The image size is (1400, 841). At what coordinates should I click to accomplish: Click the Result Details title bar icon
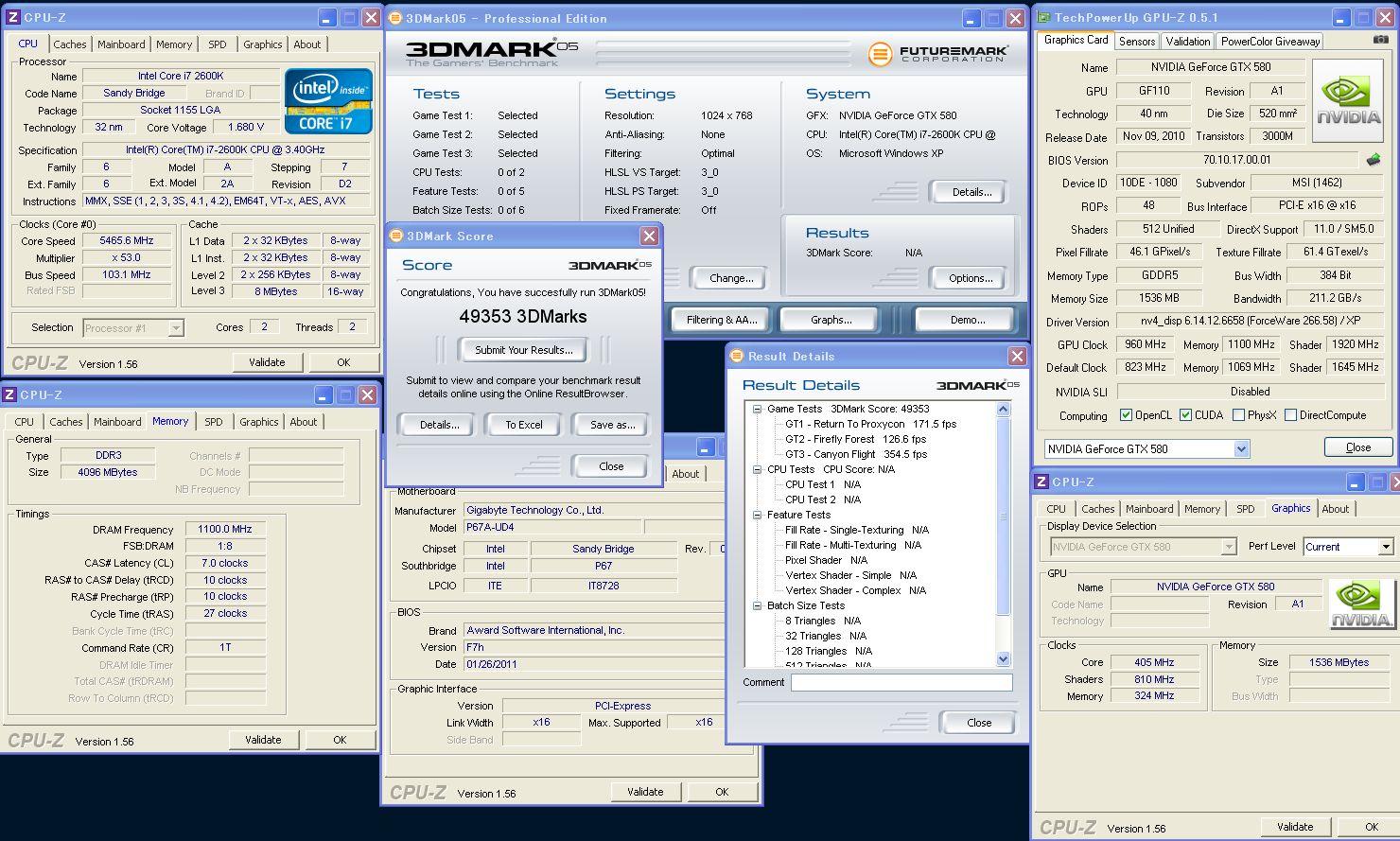click(737, 356)
